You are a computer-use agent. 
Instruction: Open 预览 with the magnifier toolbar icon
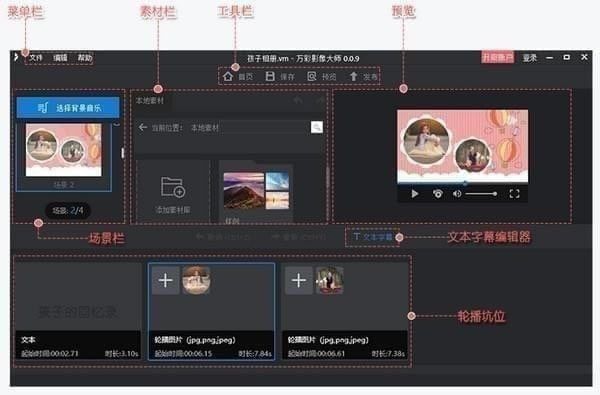click(x=312, y=77)
